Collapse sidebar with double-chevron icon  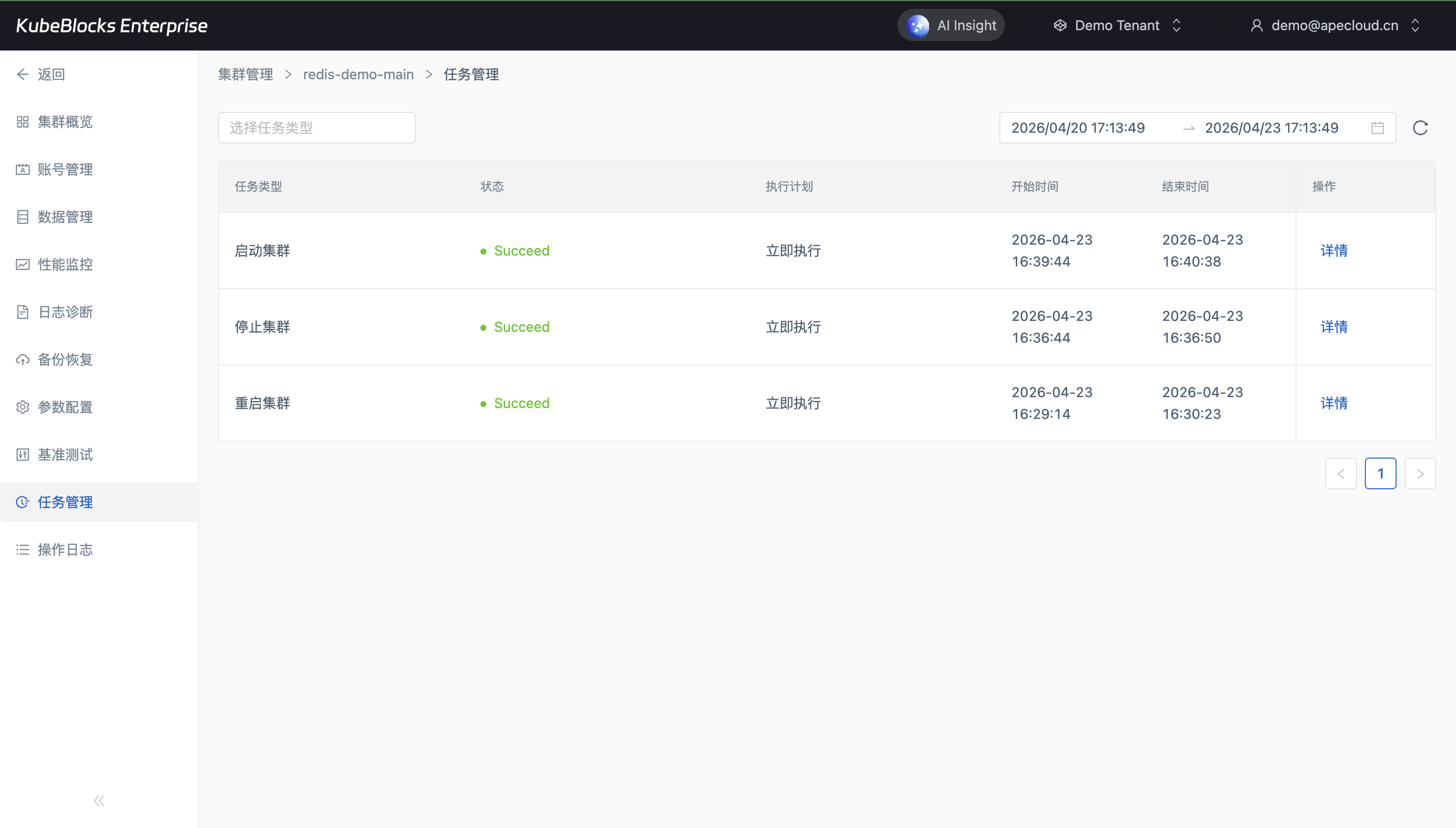[99, 801]
